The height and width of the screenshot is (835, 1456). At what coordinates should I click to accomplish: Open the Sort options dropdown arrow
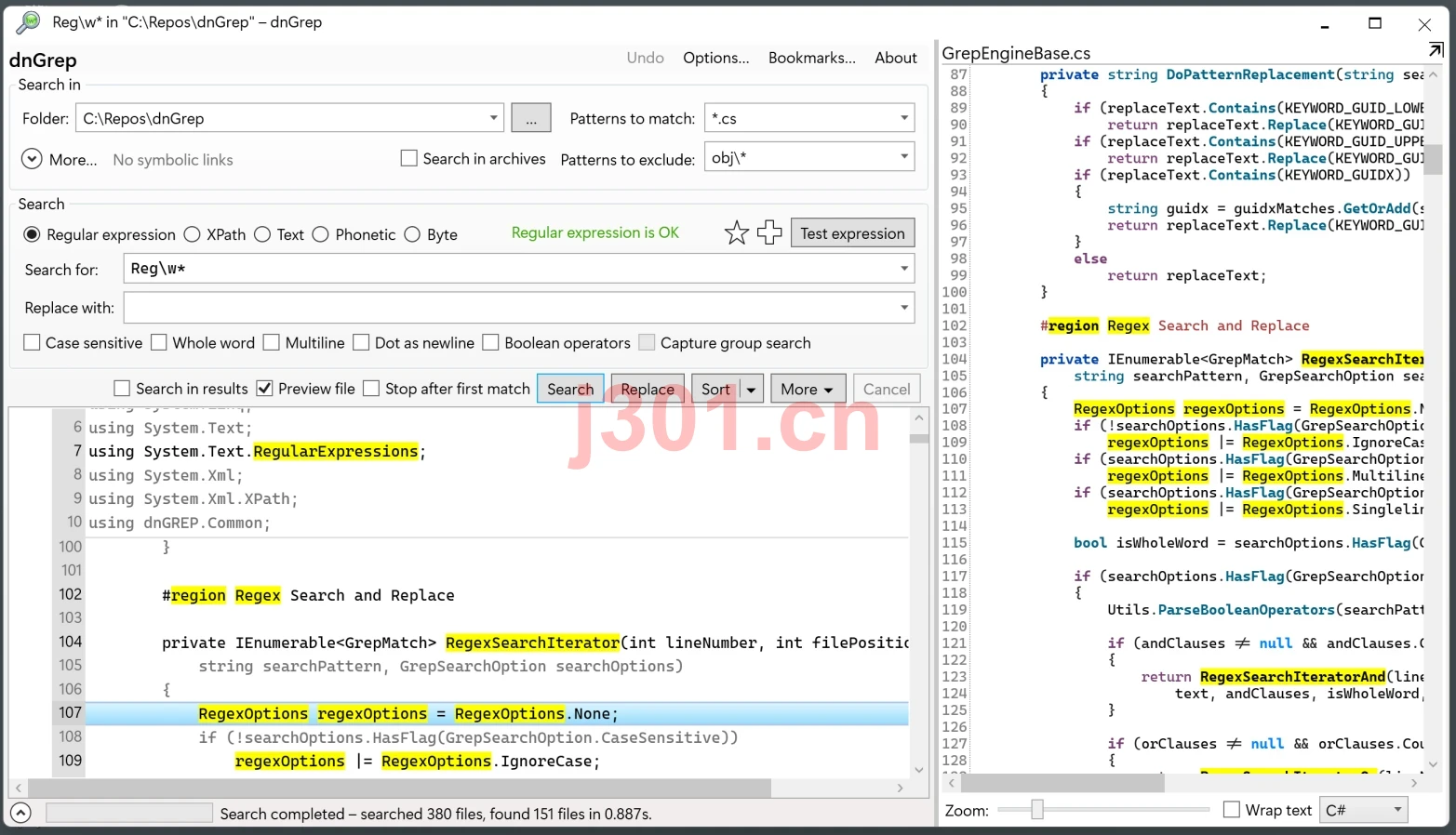click(752, 390)
